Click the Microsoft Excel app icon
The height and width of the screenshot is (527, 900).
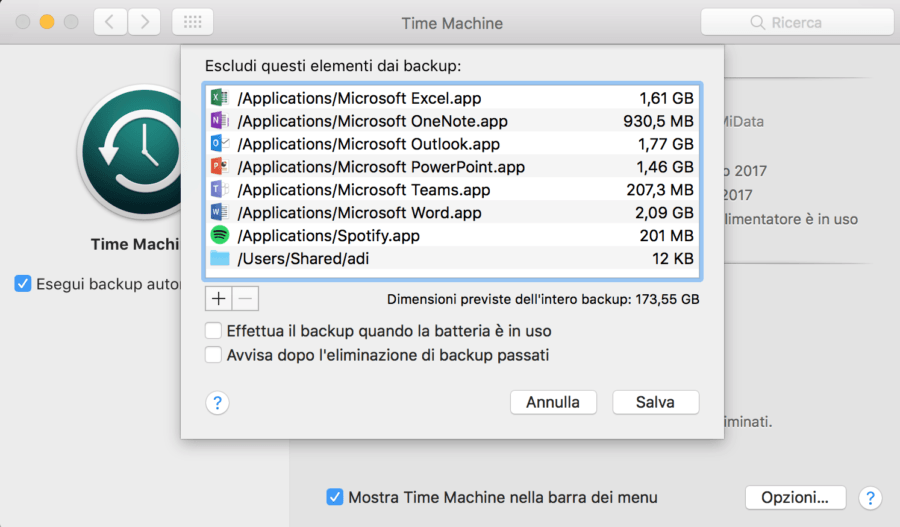(x=219, y=98)
